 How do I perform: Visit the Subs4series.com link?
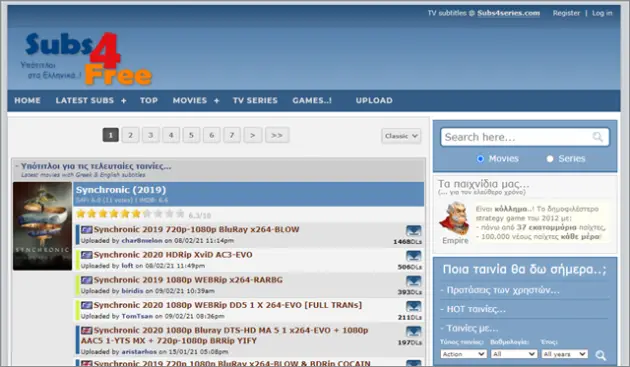coord(508,13)
